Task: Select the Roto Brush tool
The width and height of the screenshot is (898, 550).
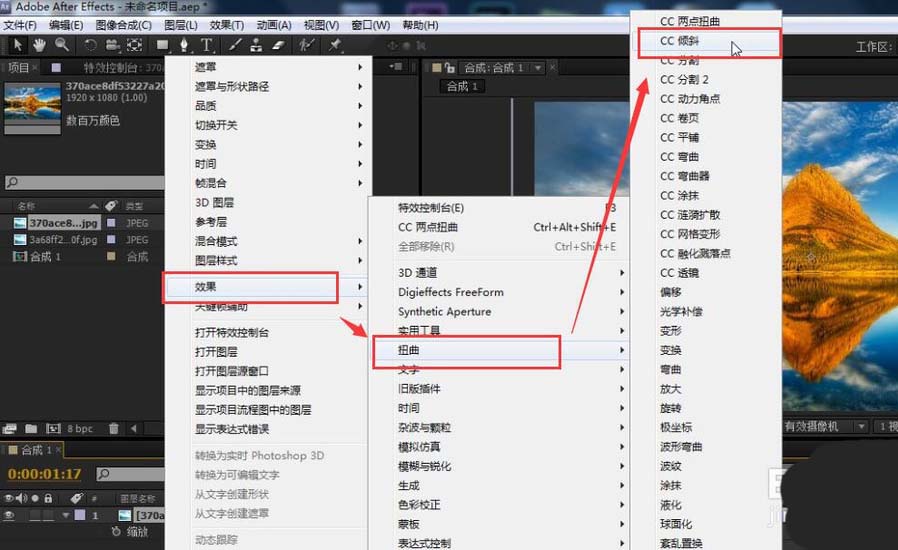Action: (x=306, y=45)
